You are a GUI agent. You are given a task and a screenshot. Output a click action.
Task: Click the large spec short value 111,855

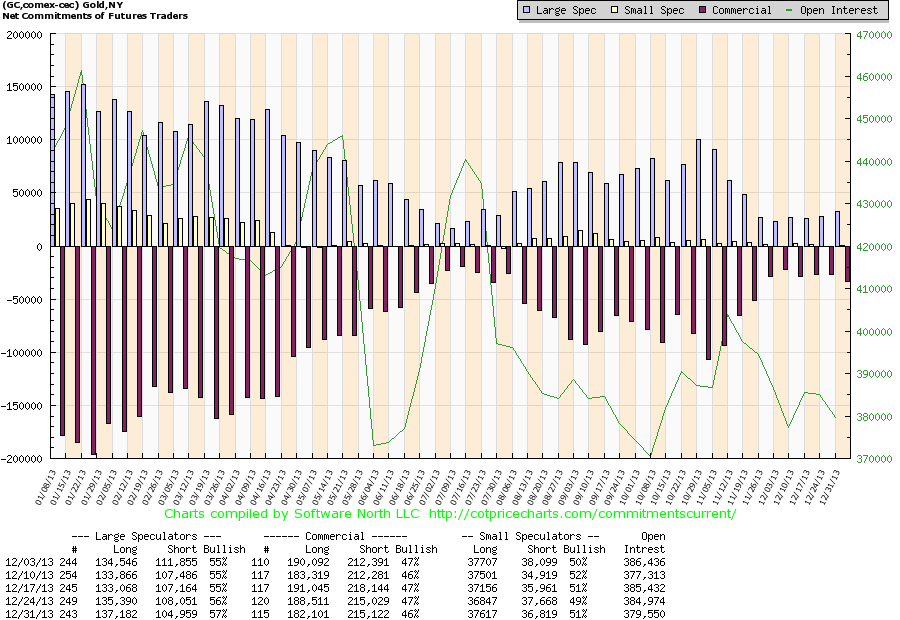point(176,563)
